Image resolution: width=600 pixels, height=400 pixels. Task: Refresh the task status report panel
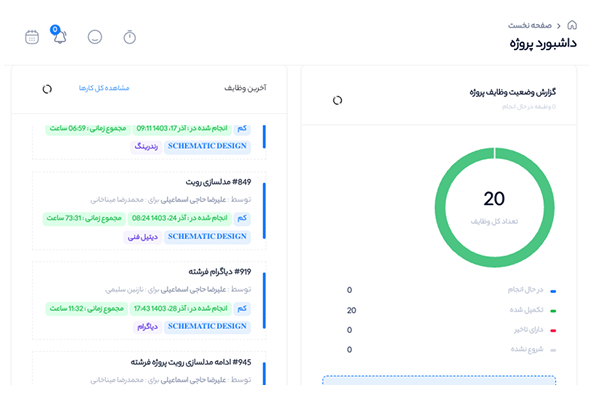point(337,101)
